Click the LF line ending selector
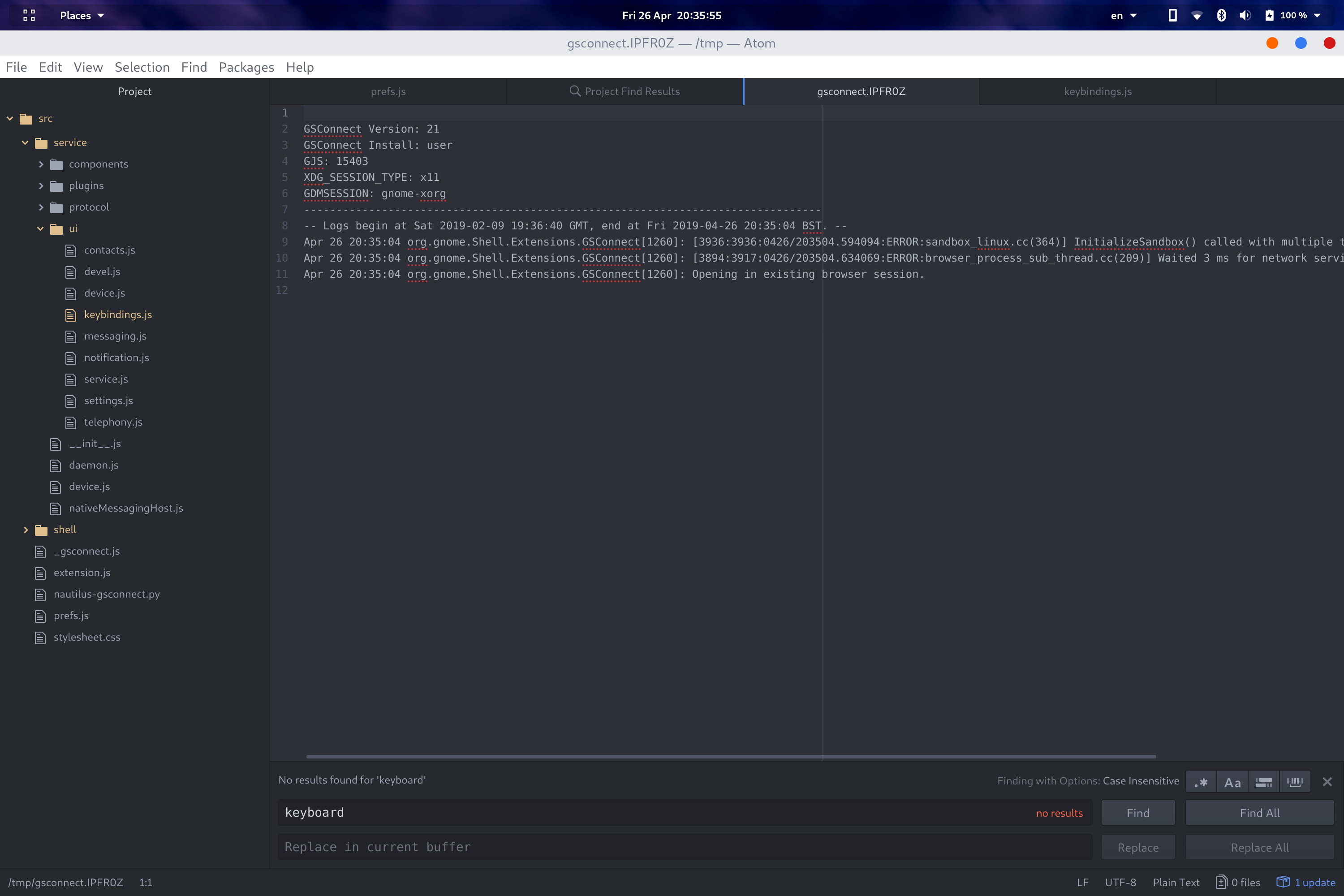 [1083, 882]
